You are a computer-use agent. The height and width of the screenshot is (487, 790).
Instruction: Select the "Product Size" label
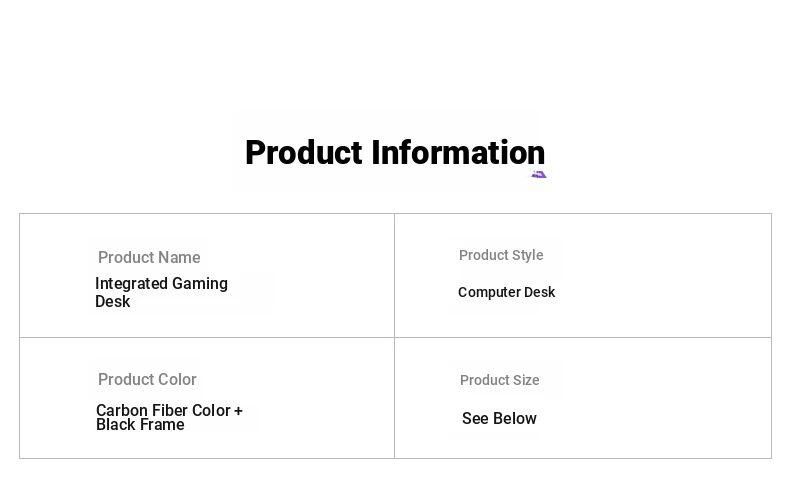(x=499, y=380)
